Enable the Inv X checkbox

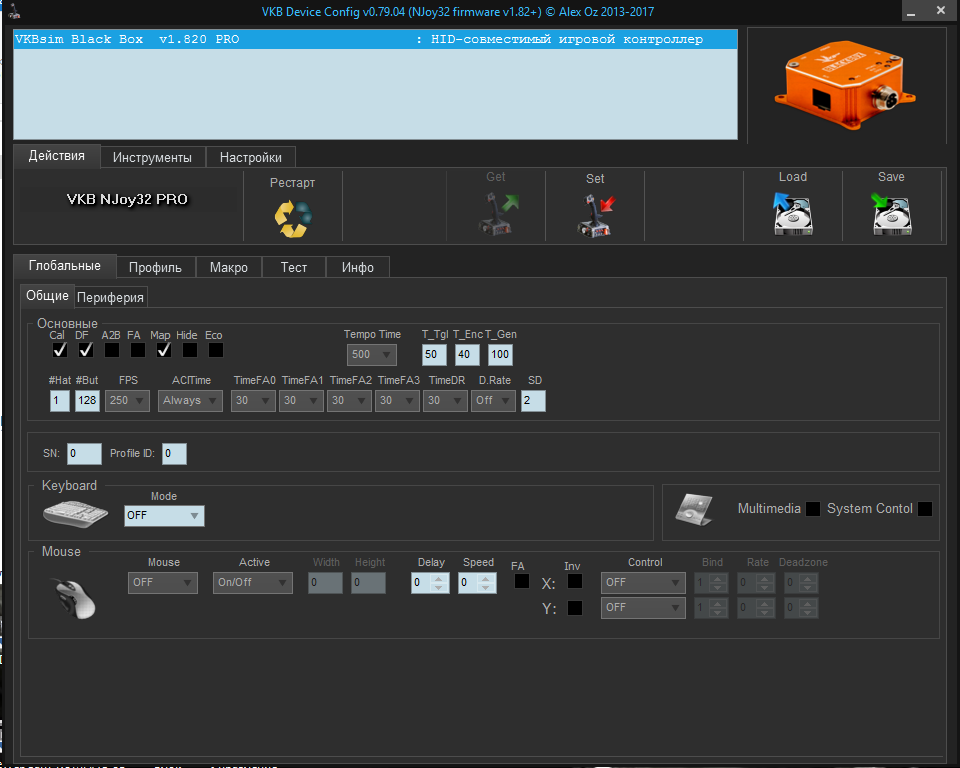coord(575,581)
